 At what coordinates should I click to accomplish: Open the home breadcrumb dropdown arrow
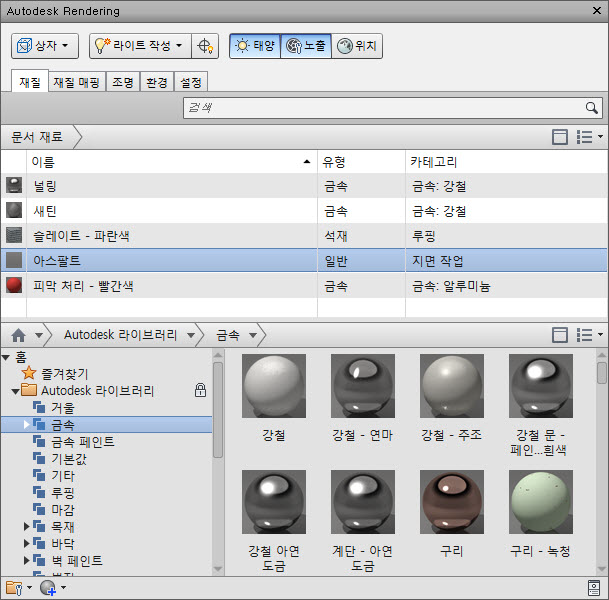point(39,335)
